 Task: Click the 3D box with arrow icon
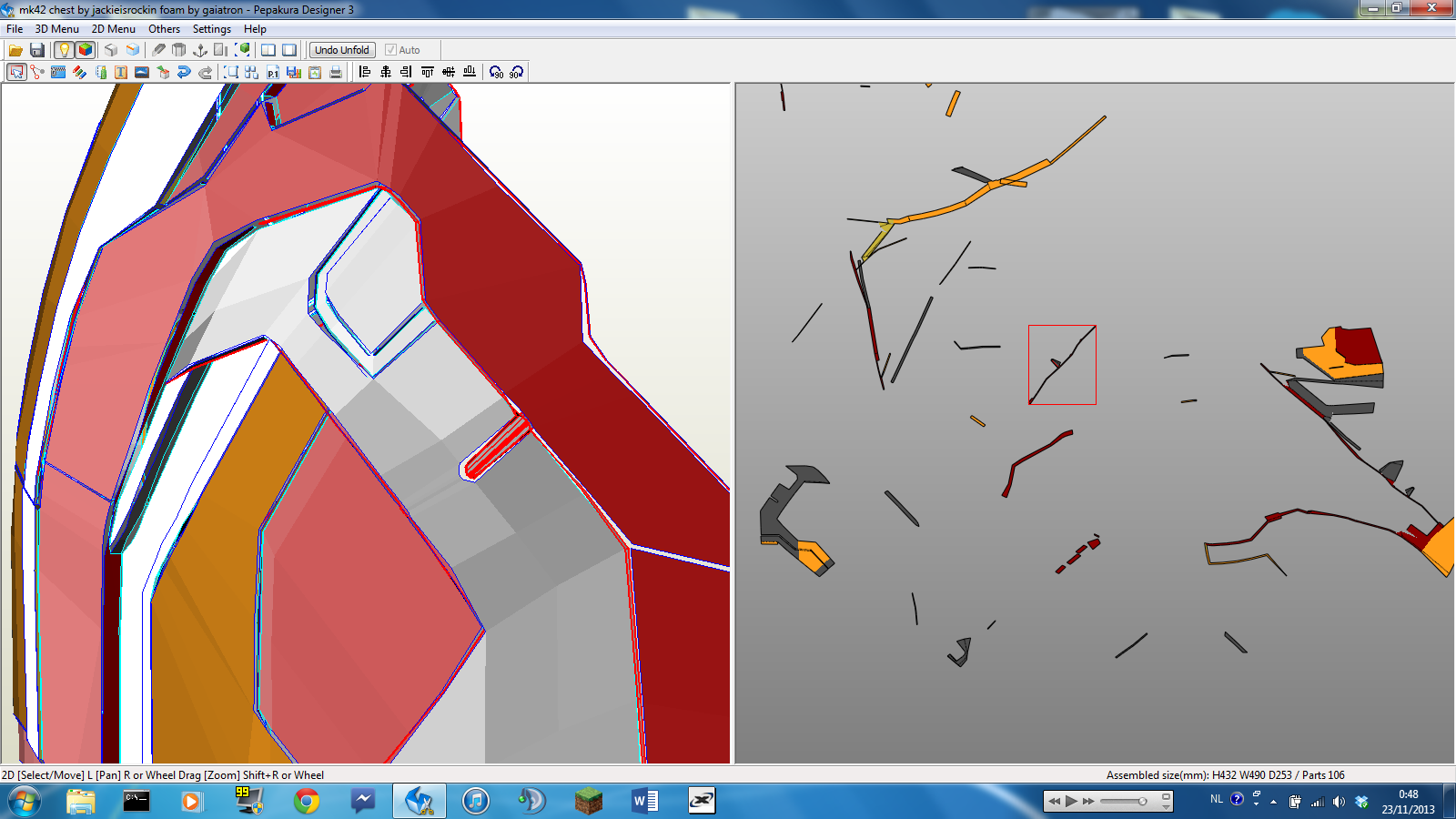click(x=163, y=72)
